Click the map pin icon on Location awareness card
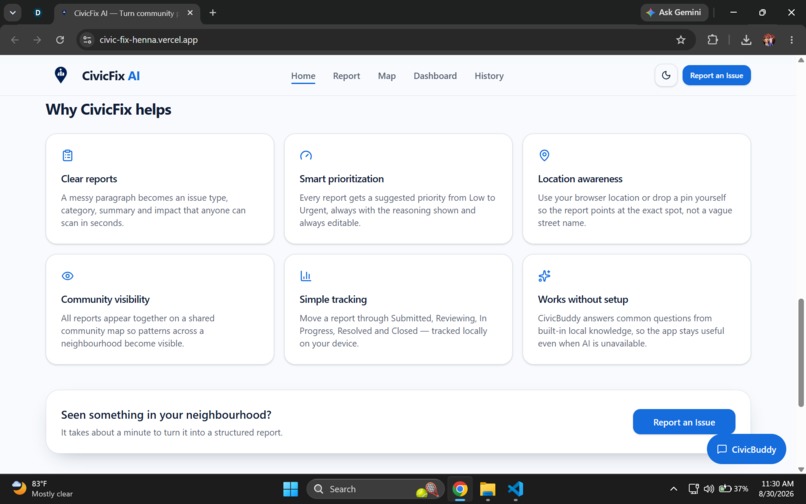806x504 pixels. coord(544,155)
